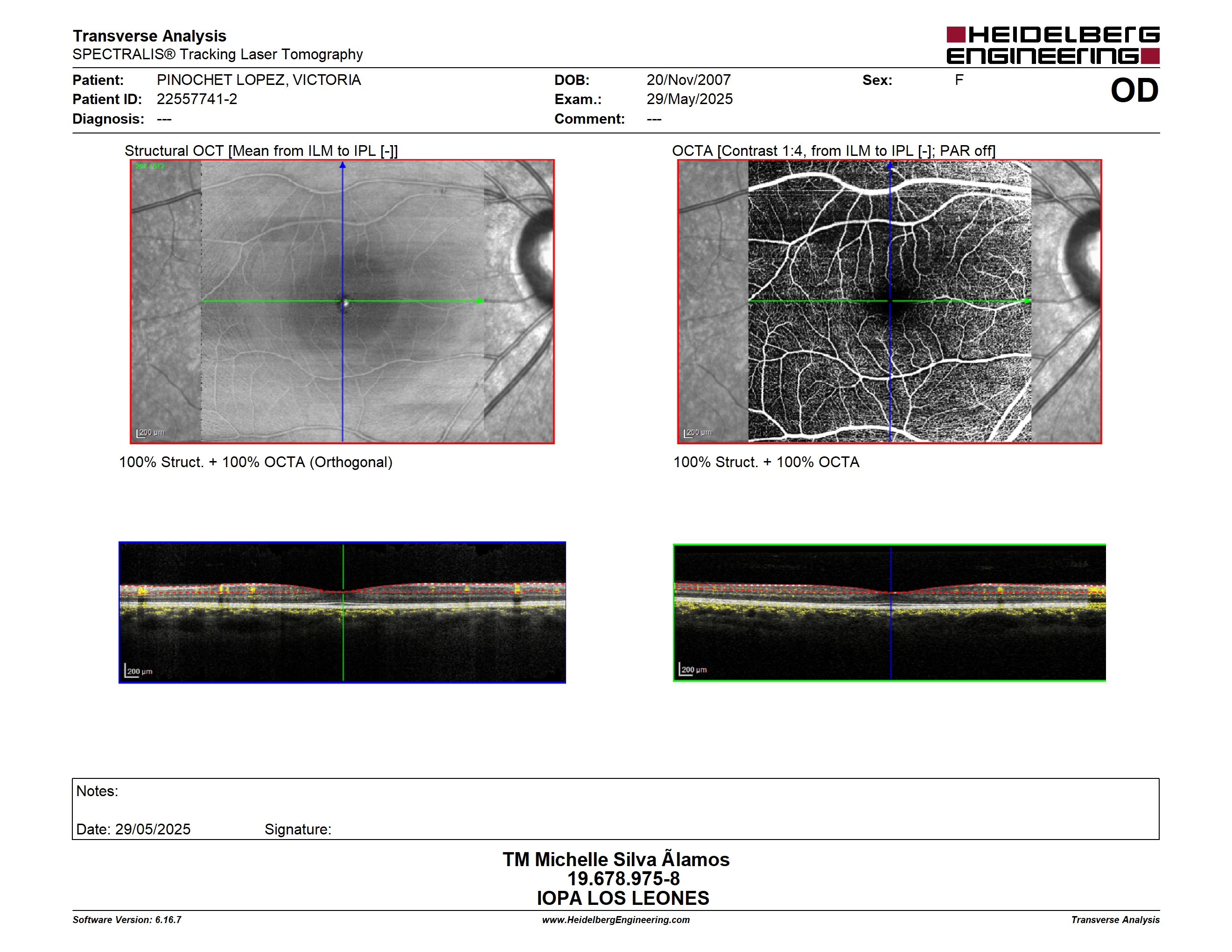1232x952 pixels.
Task: Click the Comment label
Action: pyautogui.click(x=589, y=119)
